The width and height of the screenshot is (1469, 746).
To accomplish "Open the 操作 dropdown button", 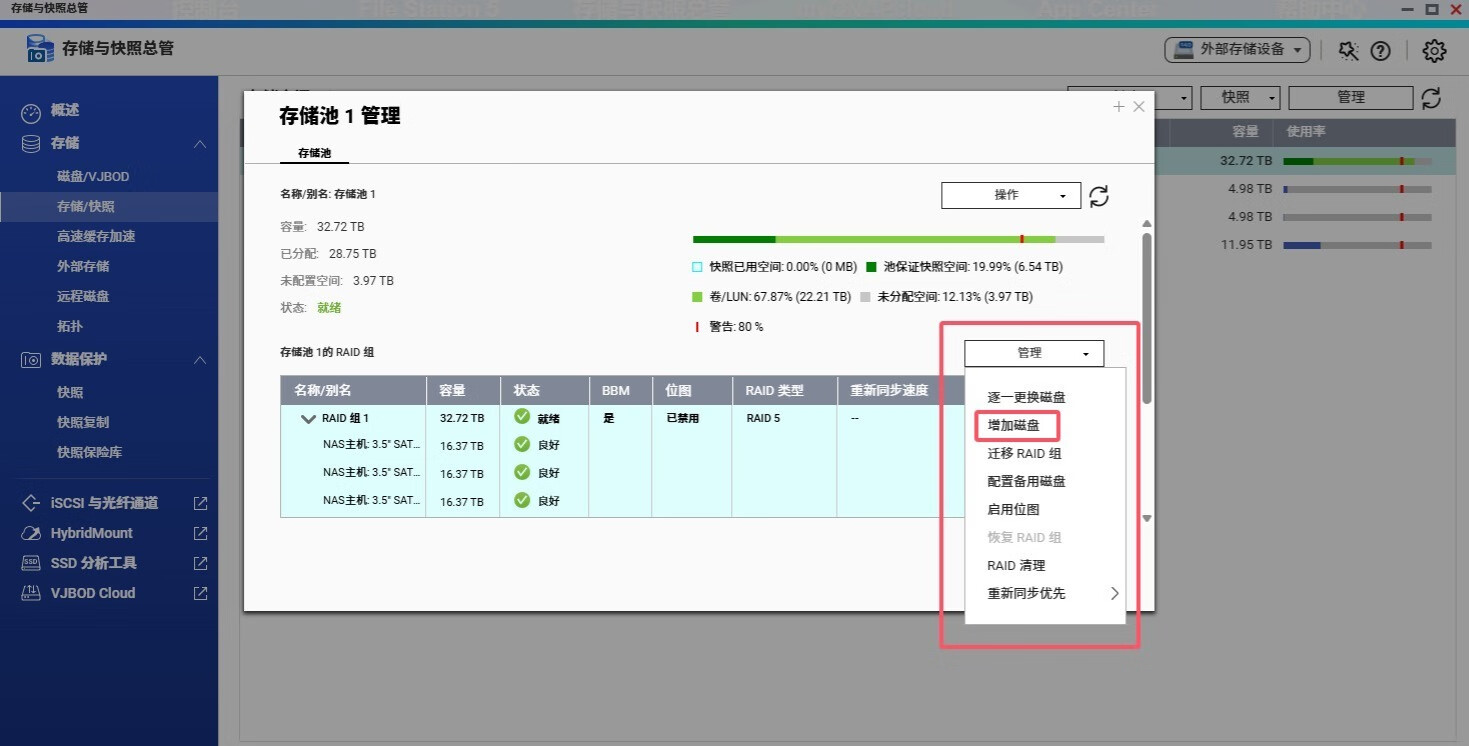I will [1011, 195].
